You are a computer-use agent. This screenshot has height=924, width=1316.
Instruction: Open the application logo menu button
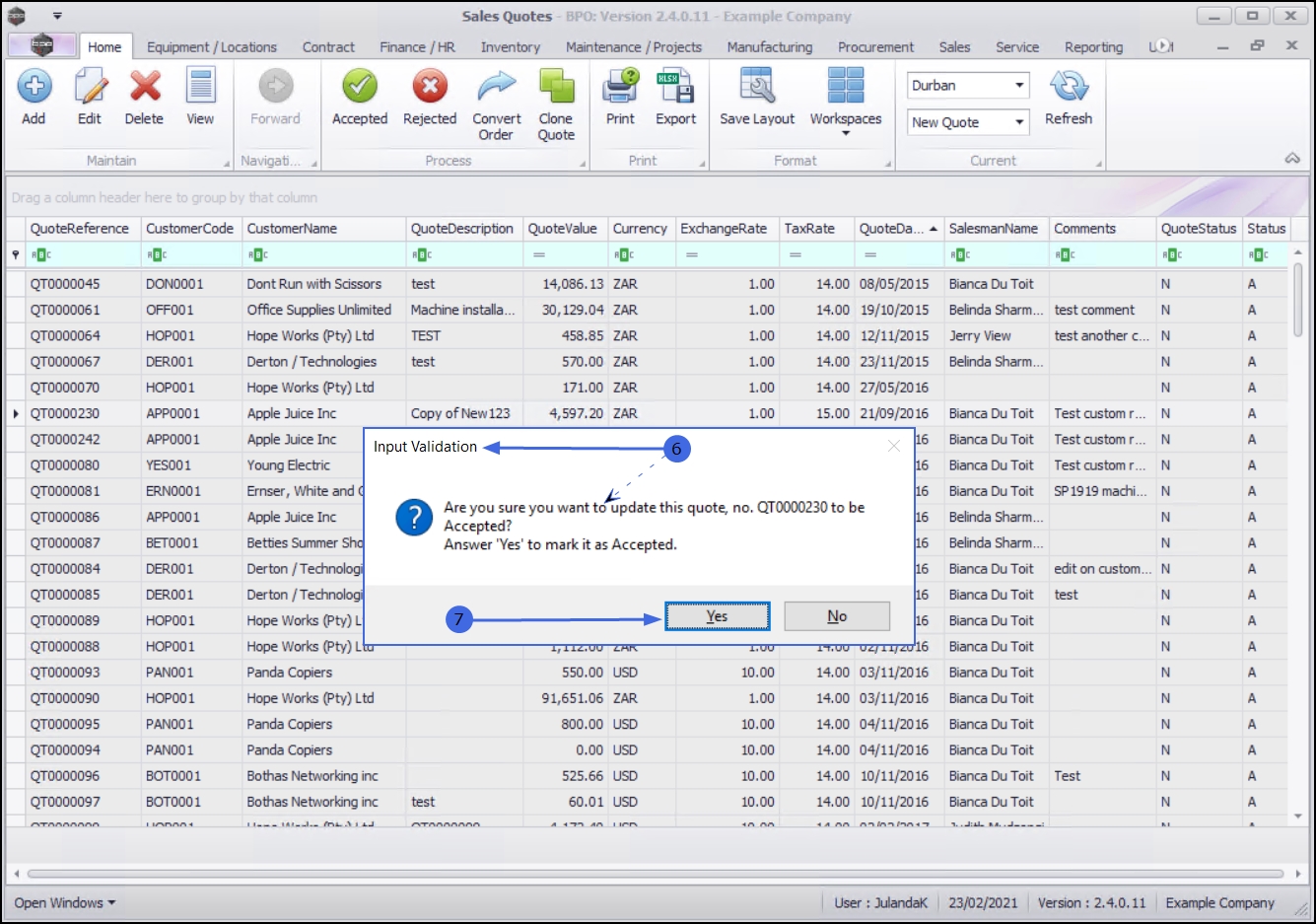(x=41, y=45)
